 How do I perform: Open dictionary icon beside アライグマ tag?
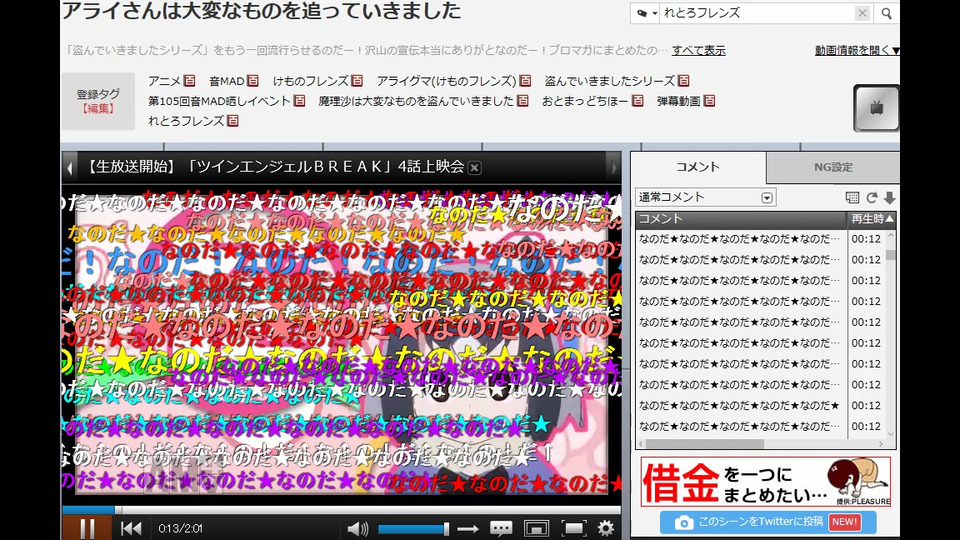coord(525,81)
